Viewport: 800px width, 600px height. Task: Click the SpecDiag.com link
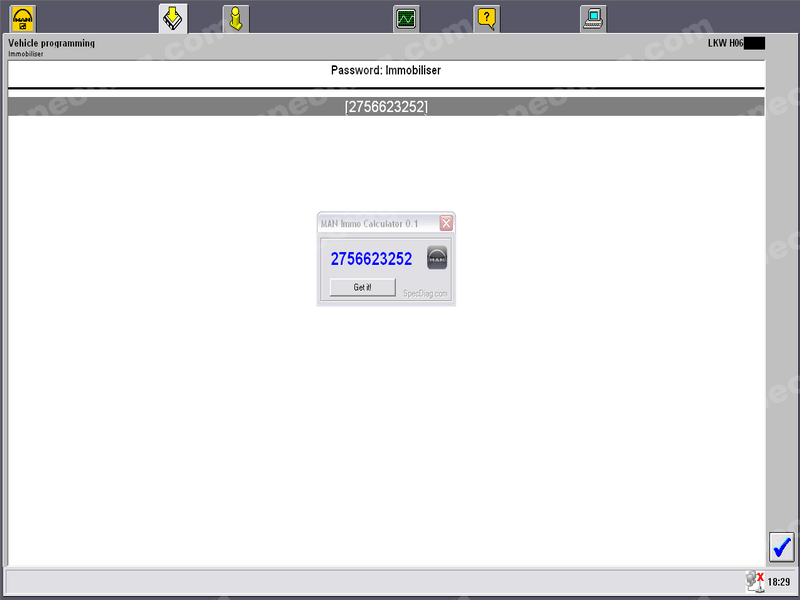tap(425, 293)
